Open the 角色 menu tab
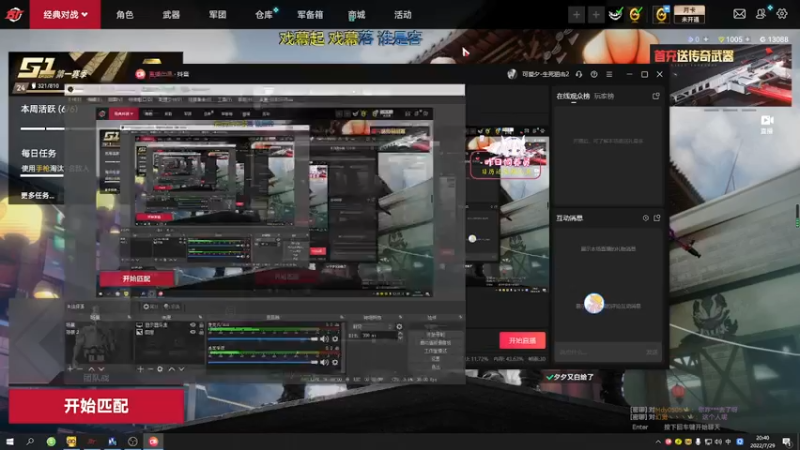The image size is (800, 450). (x=124, y=15)
